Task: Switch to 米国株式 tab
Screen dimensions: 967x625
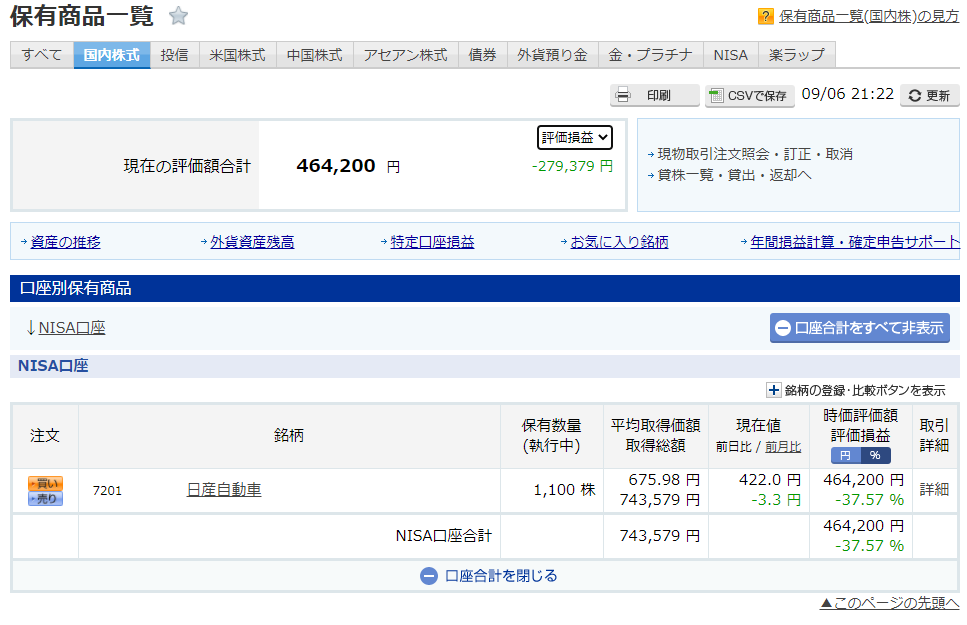Action: point(237,55)
